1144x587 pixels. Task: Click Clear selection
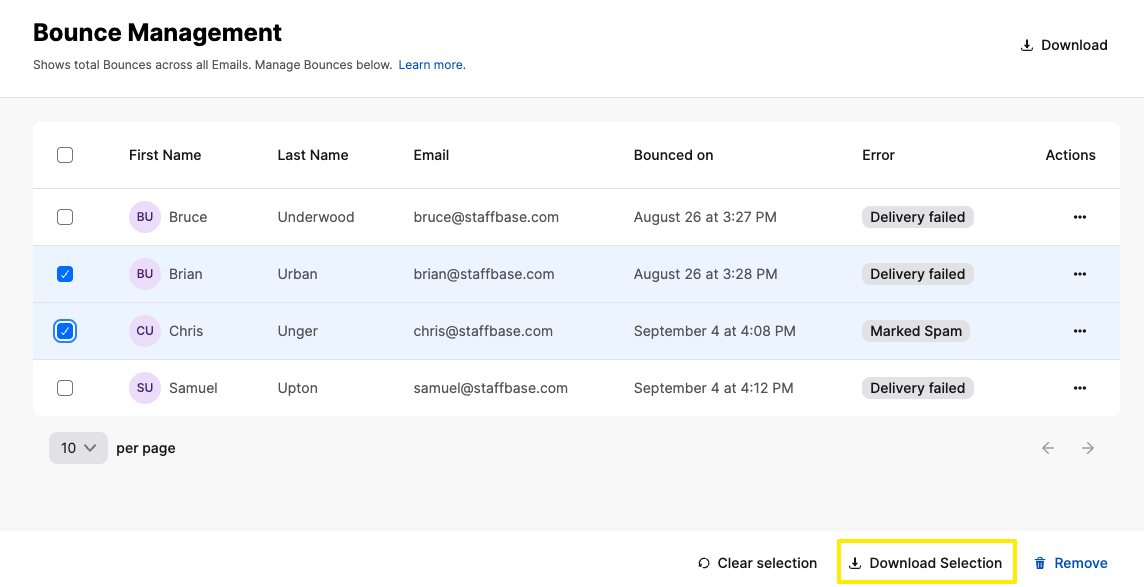point(757,563)
